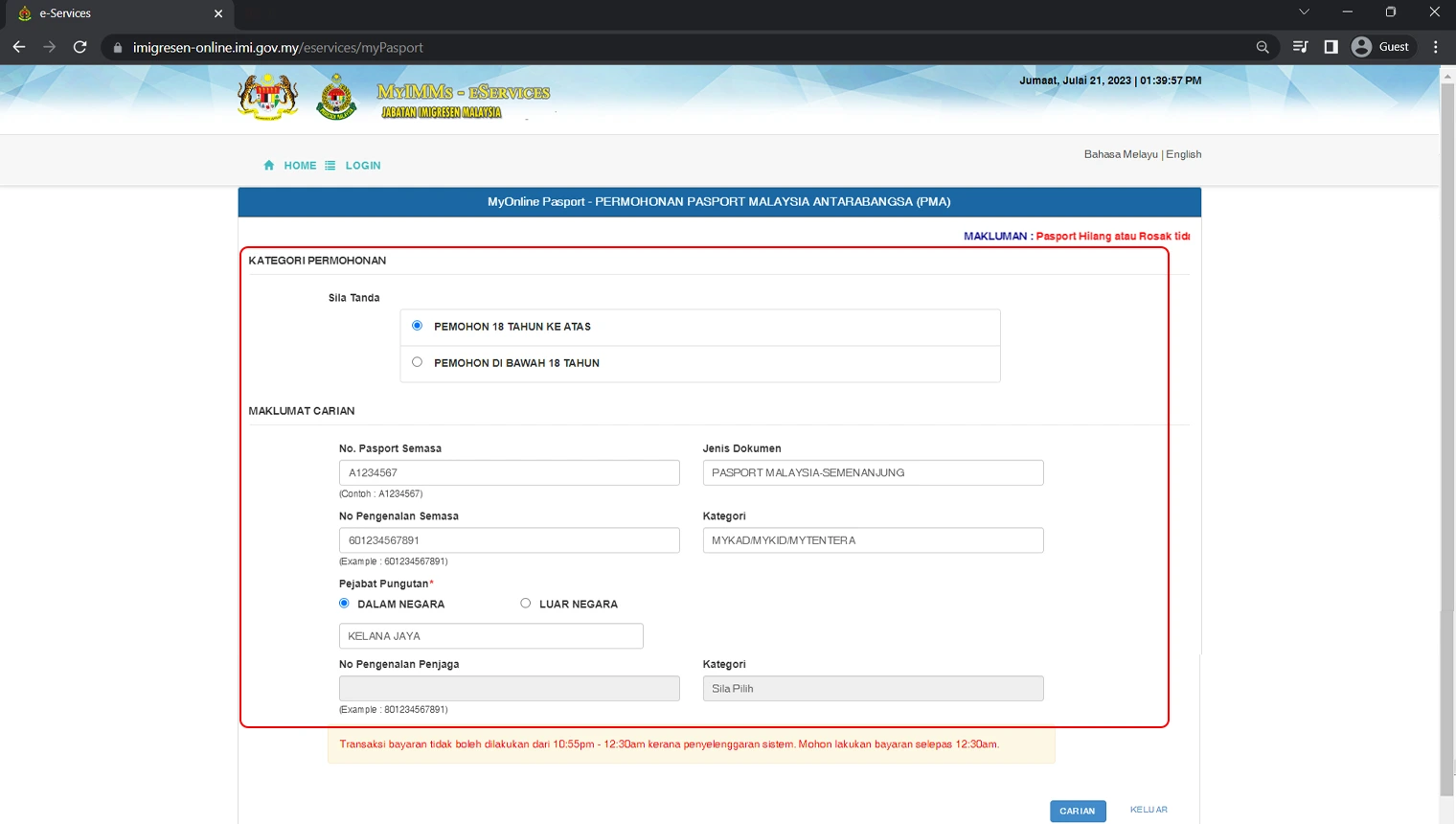1456x824 pixels.
Task: Switch language to English
Action: 1184,154
